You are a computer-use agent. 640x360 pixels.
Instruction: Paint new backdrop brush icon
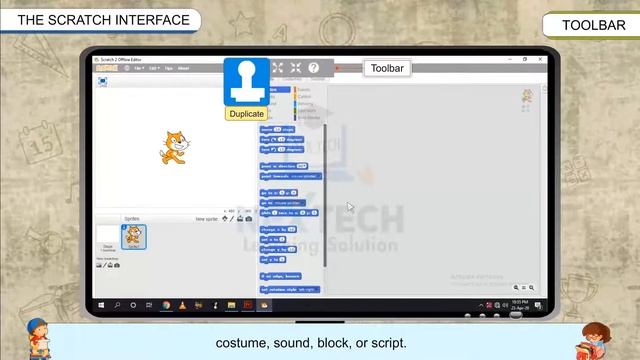(104, 265)
